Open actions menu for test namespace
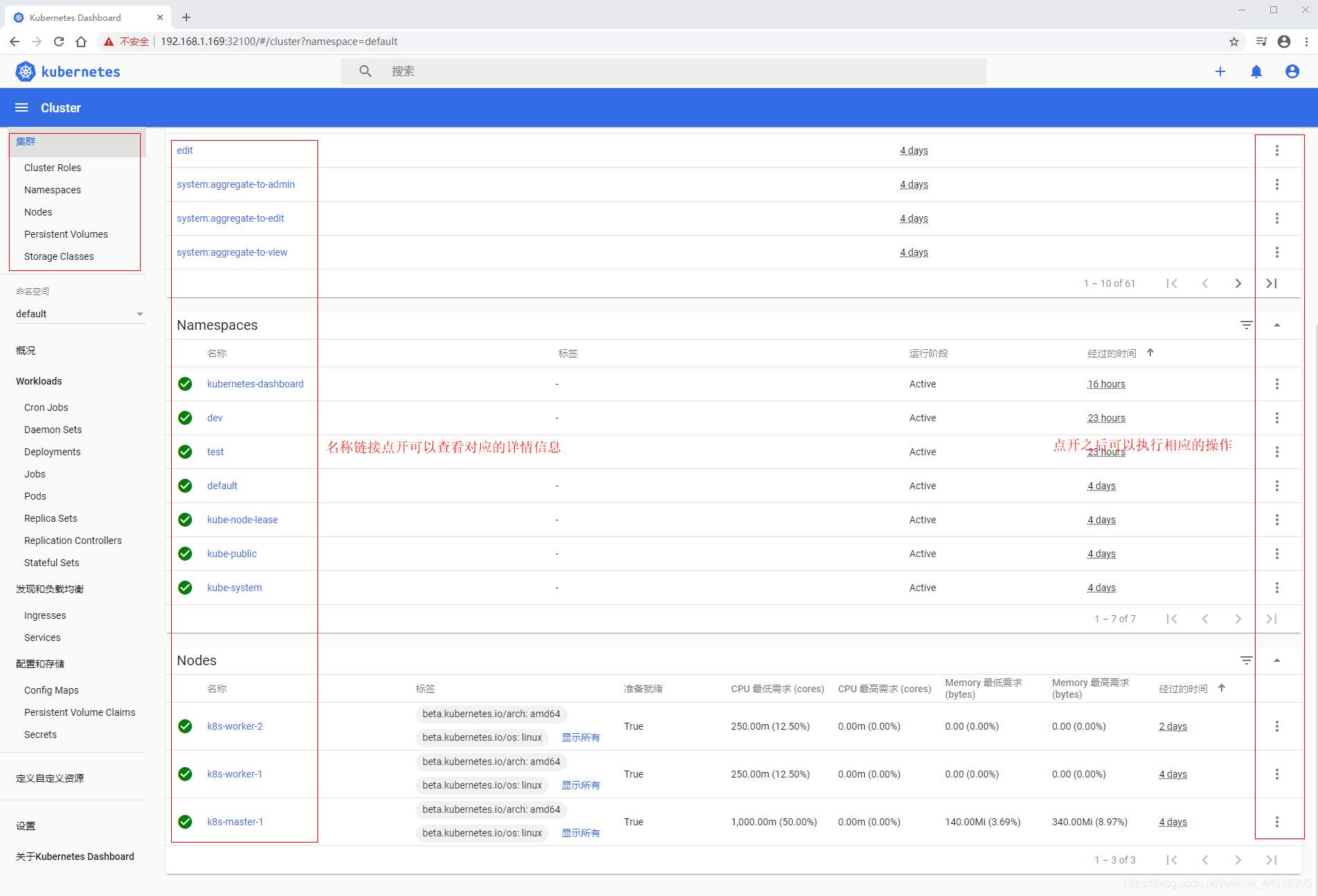1318x896 pixels. [x=1277, y=452]
